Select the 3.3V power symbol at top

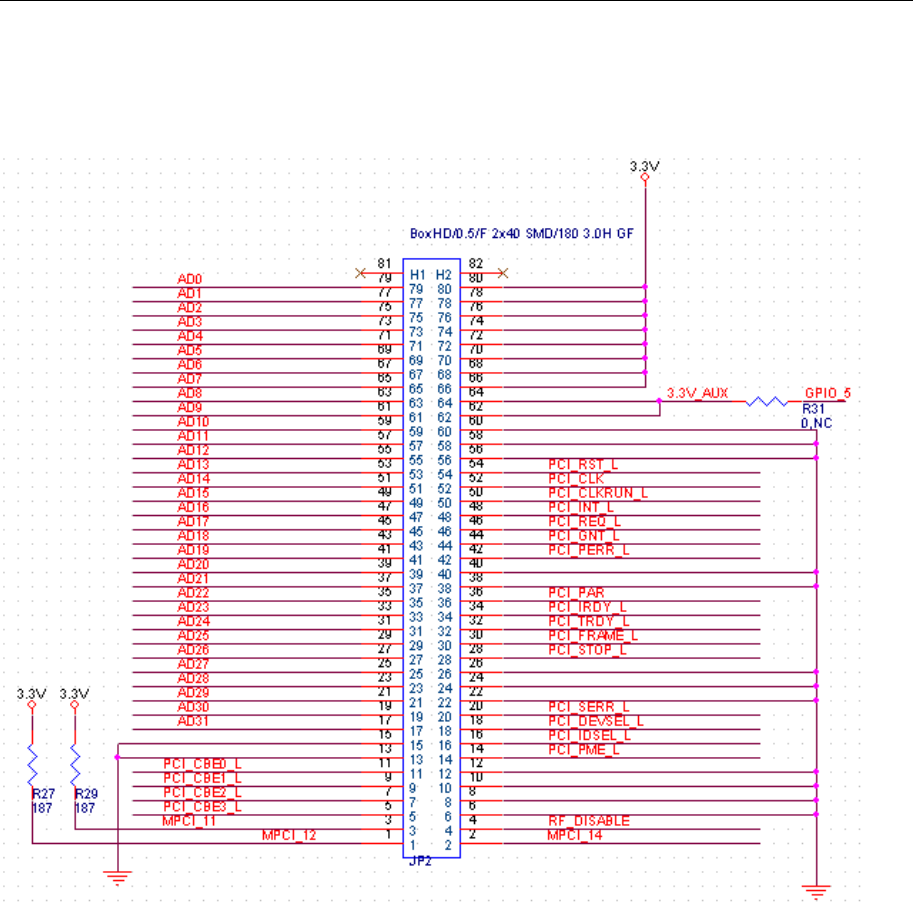(645, 172)
